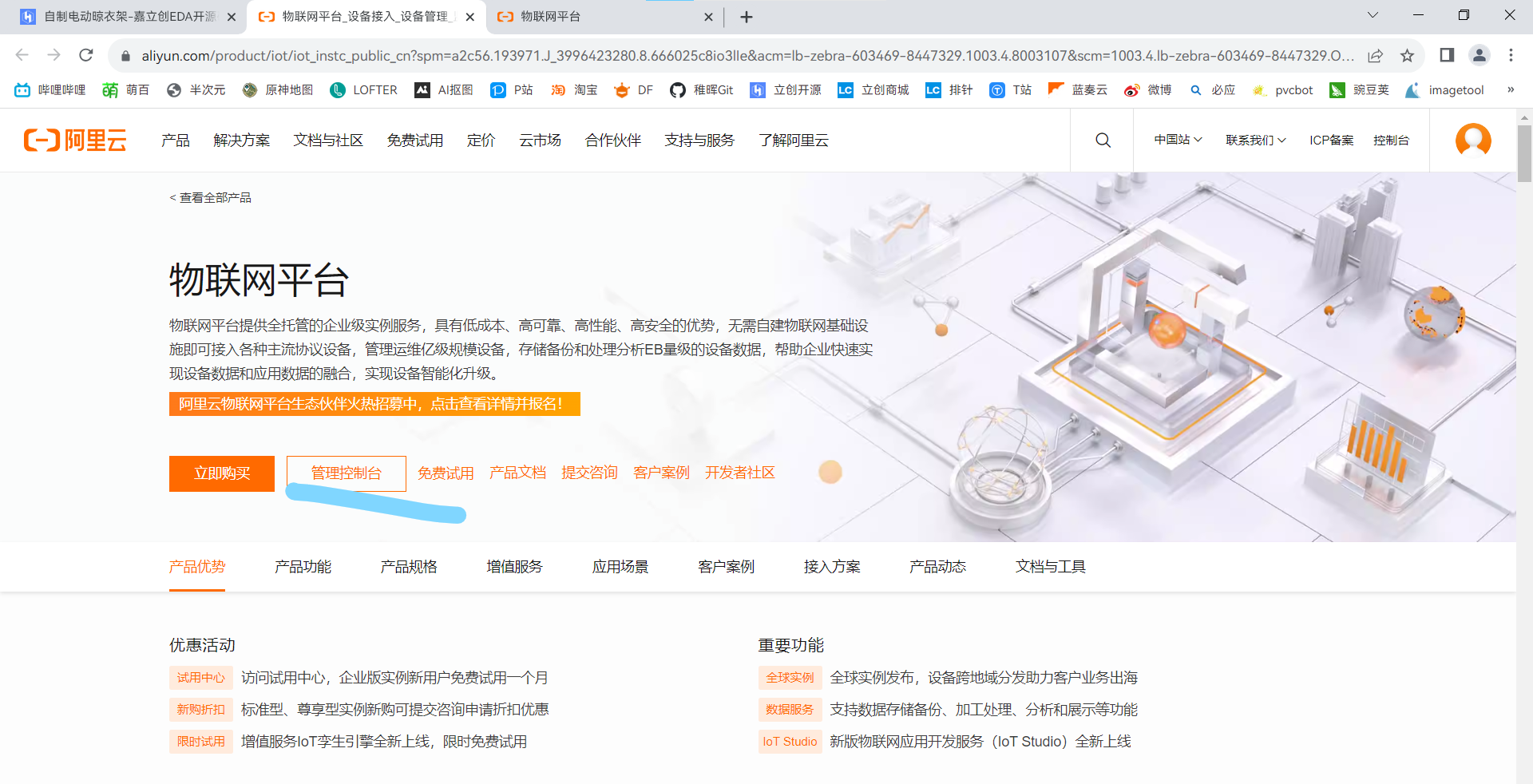Click the 查看全部产品 back link
The width and height of the screenshot is (1533, 784).
pyautogui.click(x=211, y=198)
